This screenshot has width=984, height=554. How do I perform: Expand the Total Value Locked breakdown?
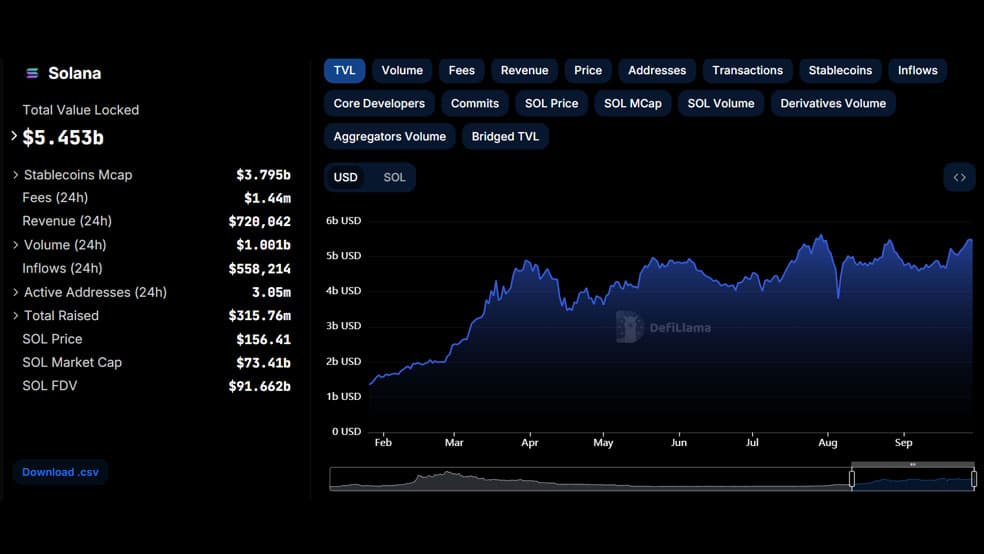[x=14, y=136]
